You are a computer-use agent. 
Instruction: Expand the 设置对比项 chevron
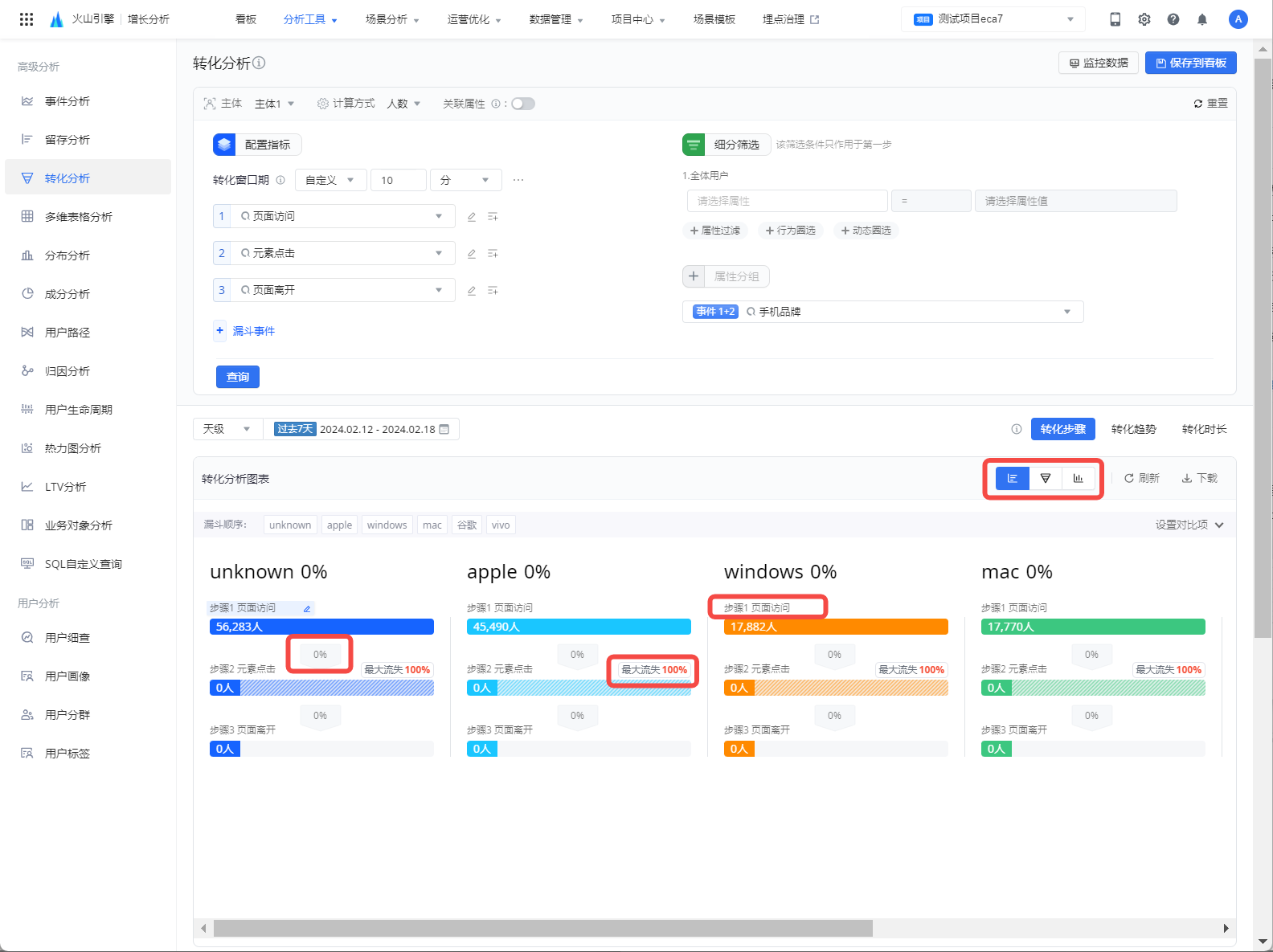click(1219, 525)
